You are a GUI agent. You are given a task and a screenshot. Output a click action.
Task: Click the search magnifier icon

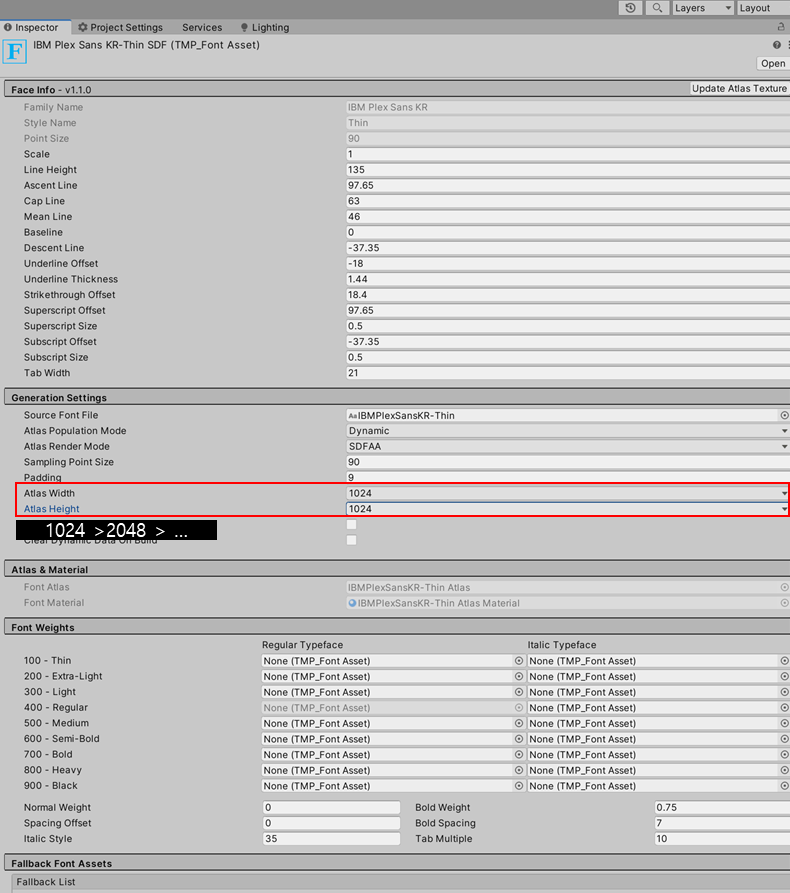coord(657,8)
